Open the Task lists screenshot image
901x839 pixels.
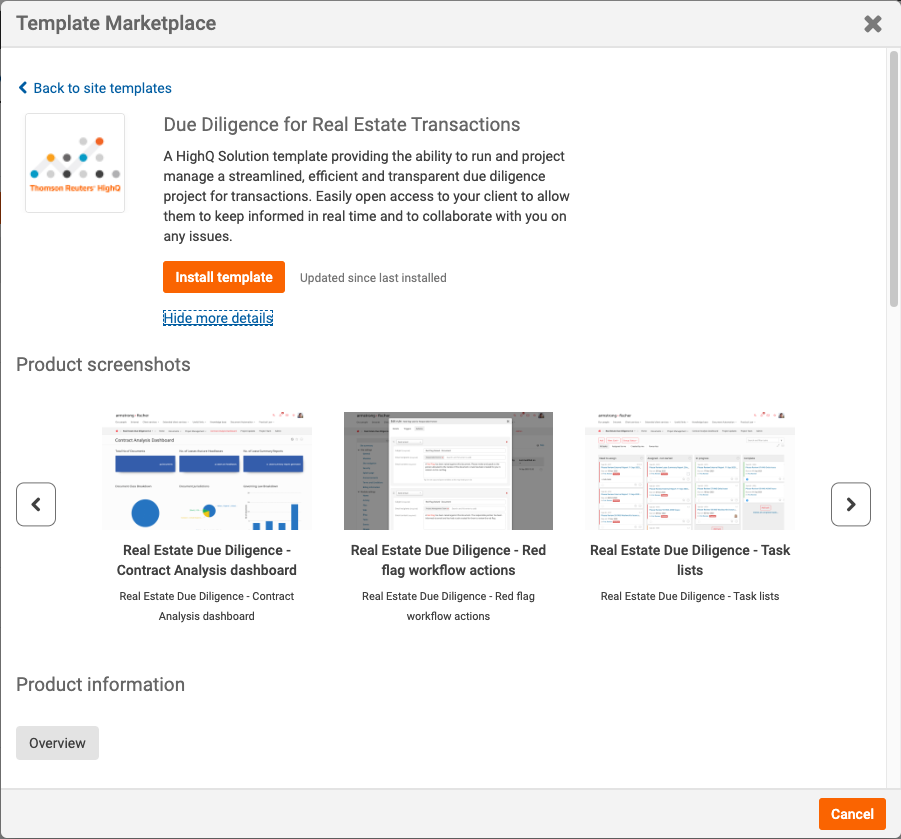[690, 471]
